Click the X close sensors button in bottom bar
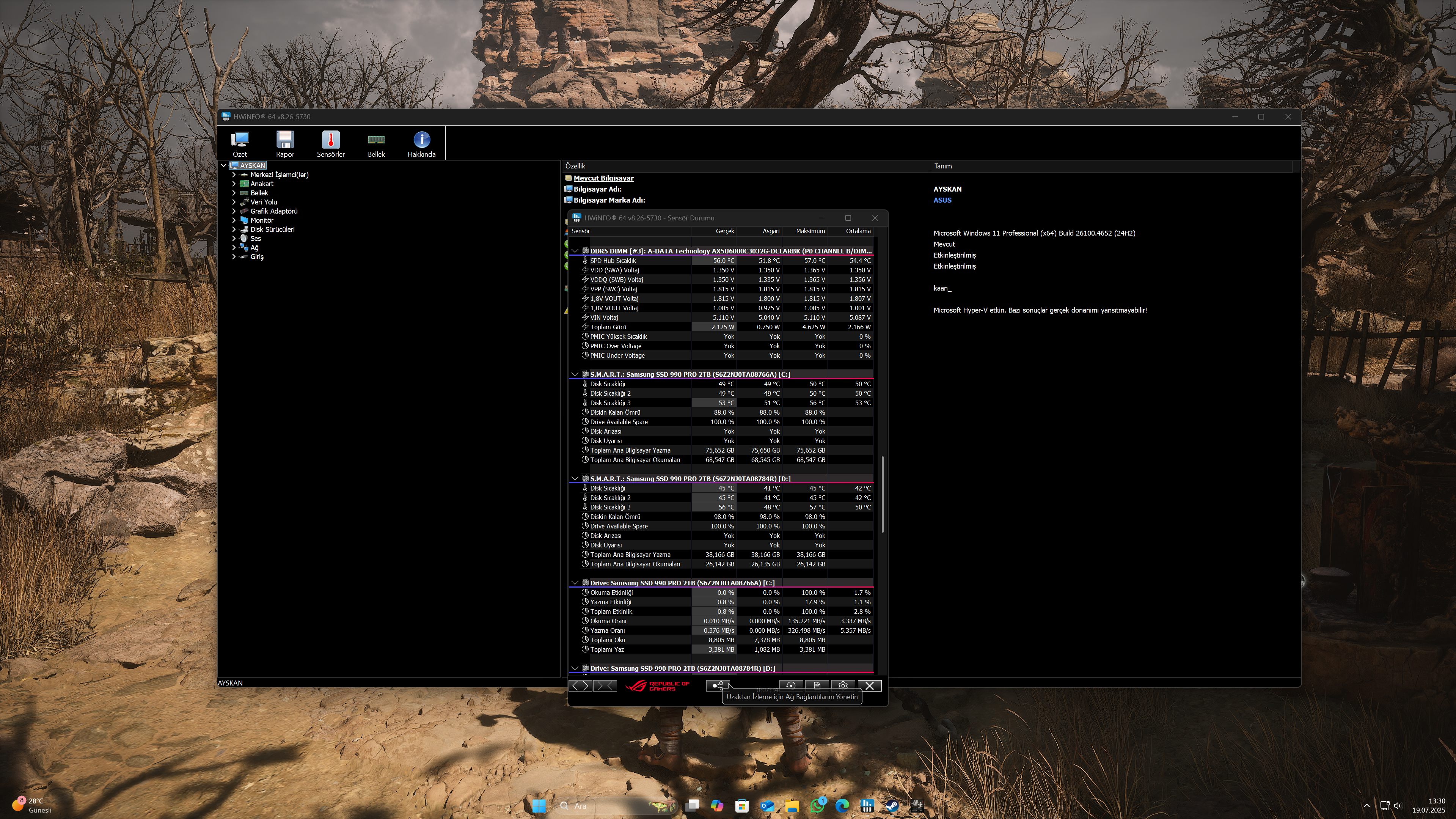Image resolution: width=1456 pixels, height=819 pixels. [869, 685]
